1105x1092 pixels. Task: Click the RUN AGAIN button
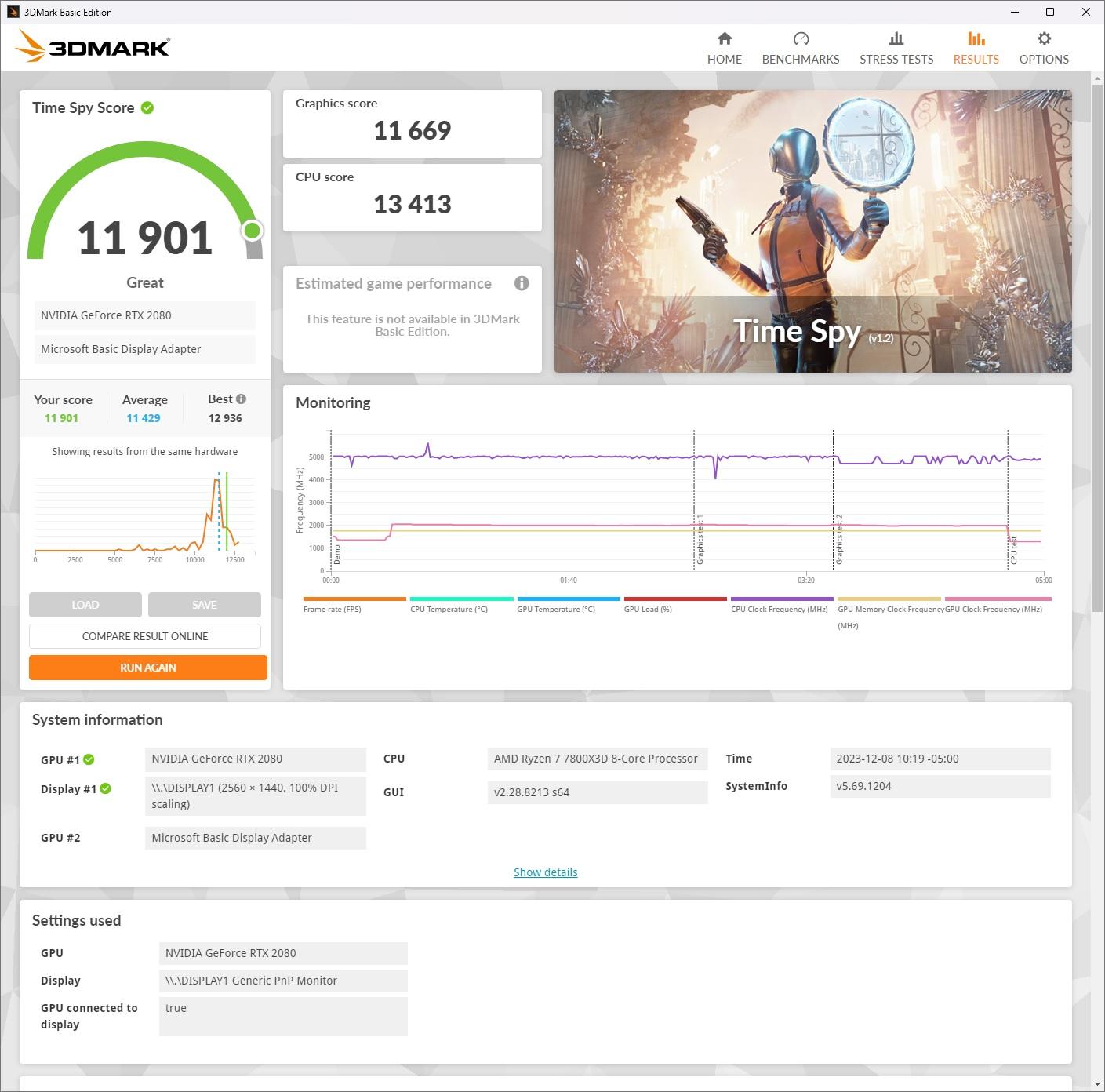(x=147, y=667)
